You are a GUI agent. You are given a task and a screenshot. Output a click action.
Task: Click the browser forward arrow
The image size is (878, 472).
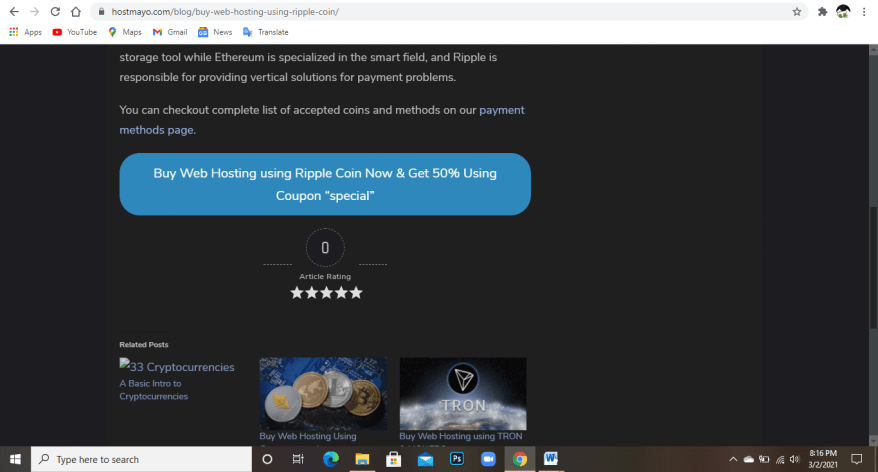click(x=35, y=12)
